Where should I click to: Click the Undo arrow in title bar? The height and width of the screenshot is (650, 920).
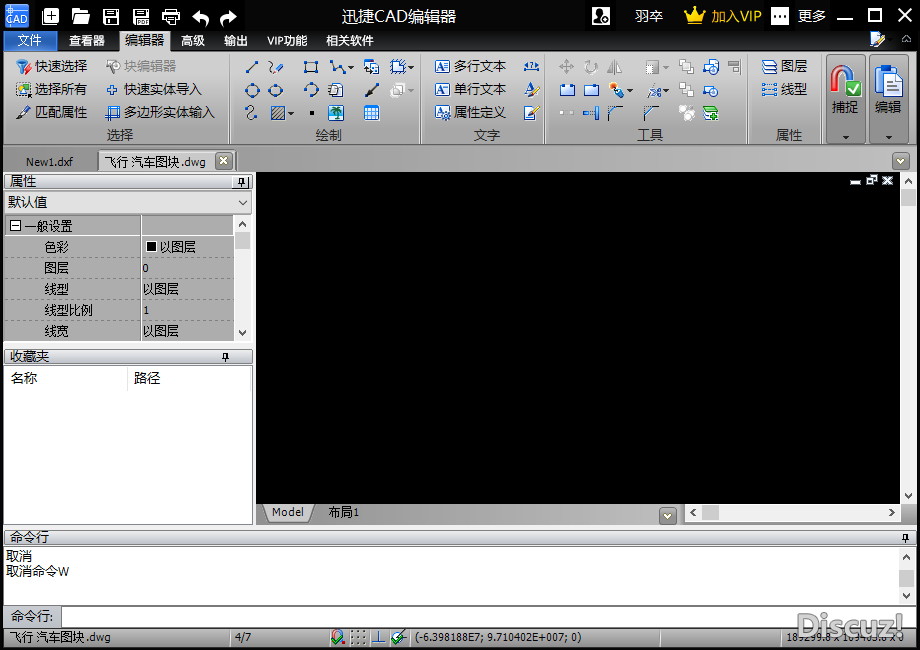point(200,16)
